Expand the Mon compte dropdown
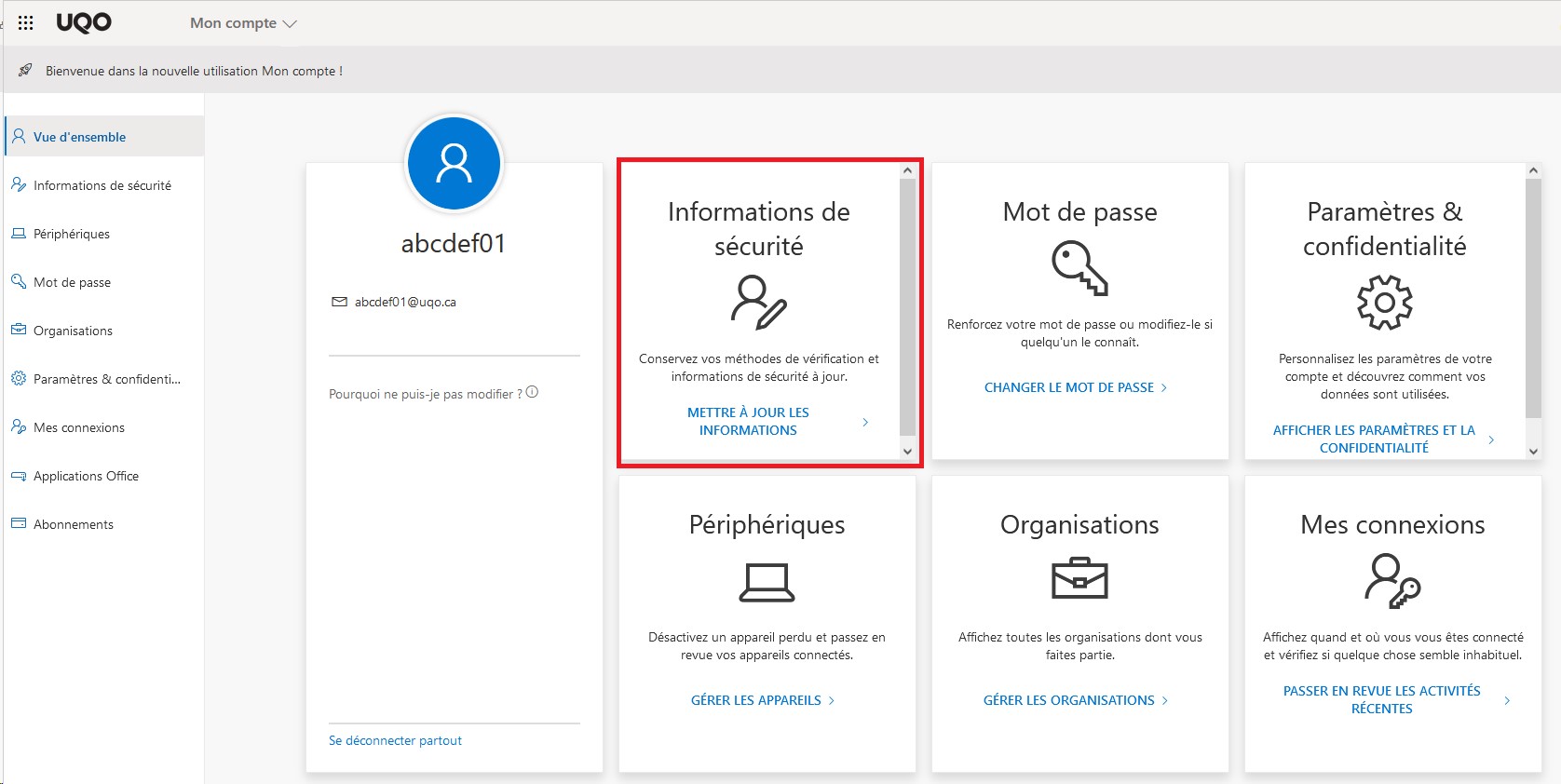Image resolution: width=1561 pixels, height=784 pixels. tap(243, 23)
